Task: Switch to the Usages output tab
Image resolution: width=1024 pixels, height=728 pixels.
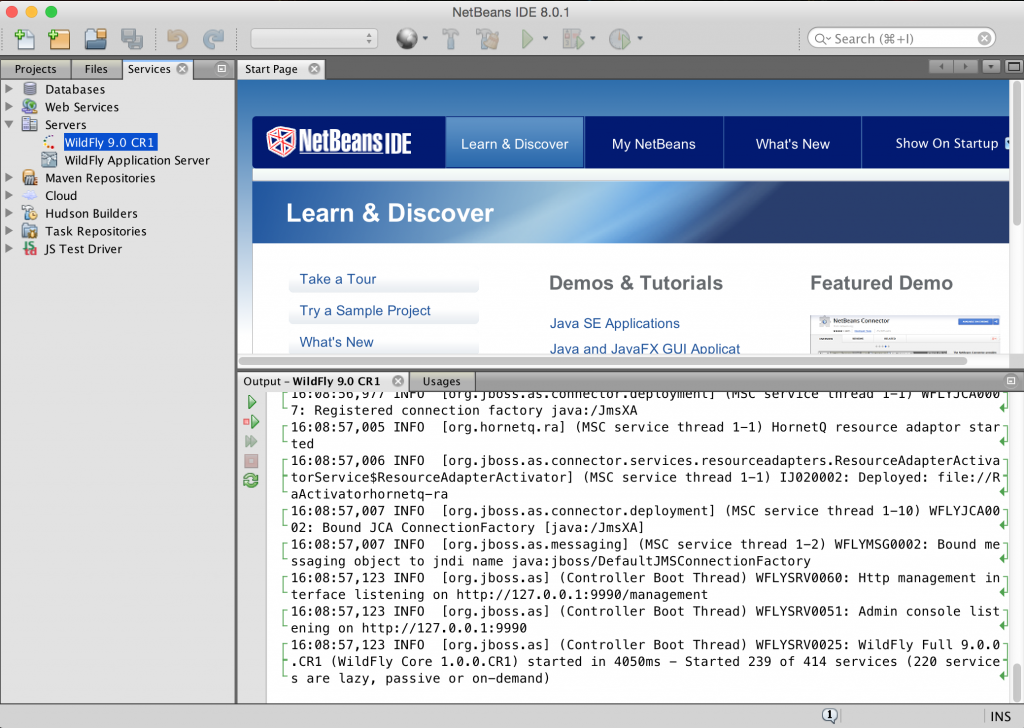Action: point(441,381)
